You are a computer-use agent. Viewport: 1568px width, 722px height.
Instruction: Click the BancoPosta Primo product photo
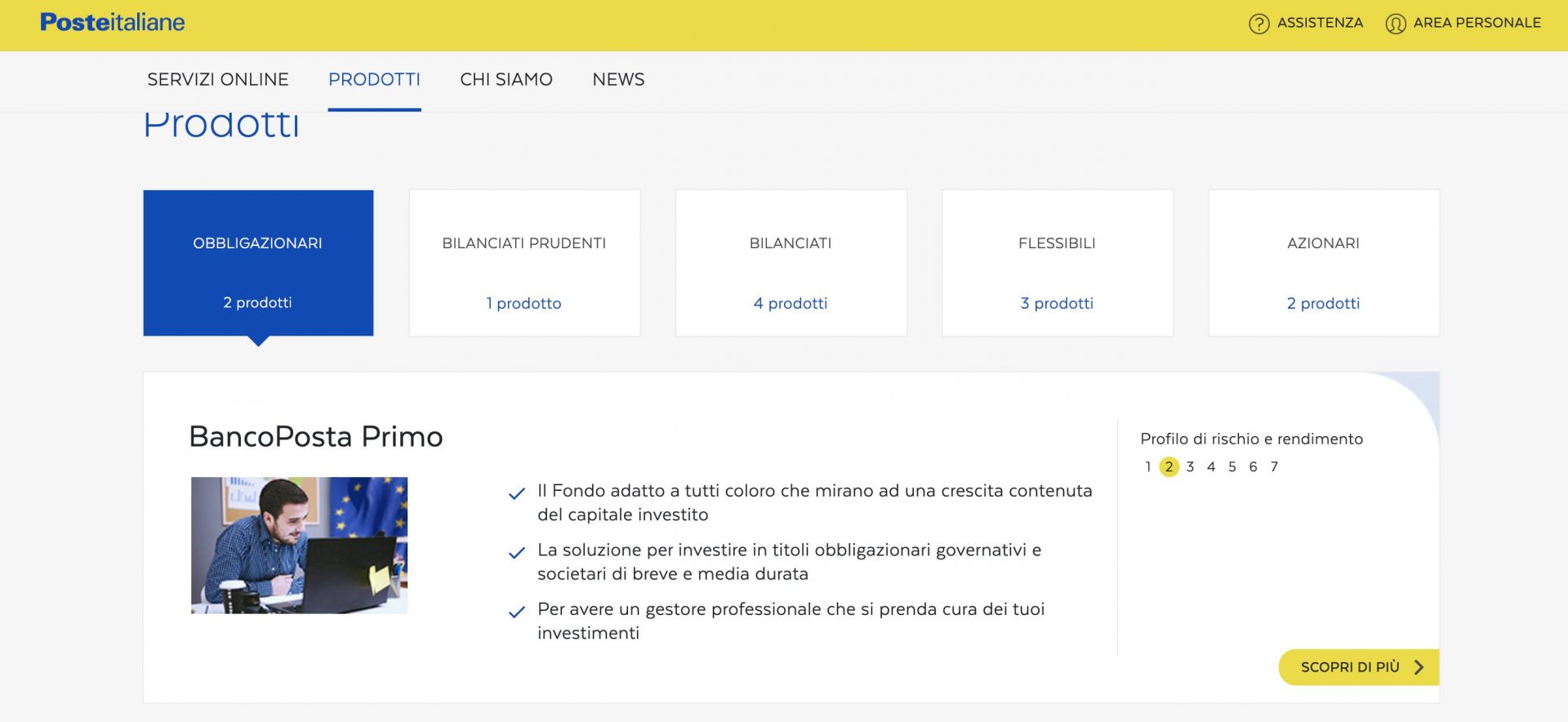pos(299,545)
